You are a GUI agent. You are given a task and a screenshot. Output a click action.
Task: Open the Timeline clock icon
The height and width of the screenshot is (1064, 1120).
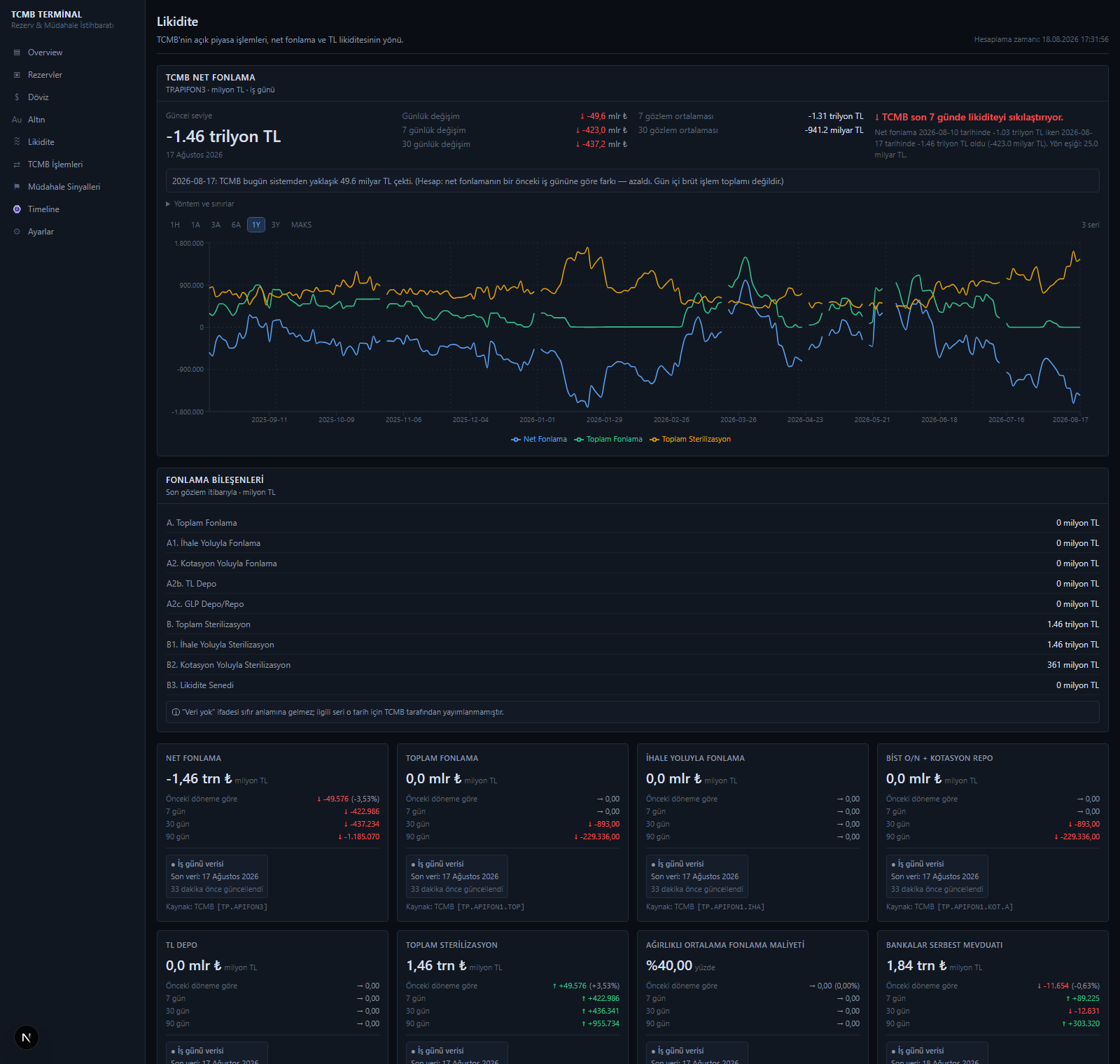[17, 209]
